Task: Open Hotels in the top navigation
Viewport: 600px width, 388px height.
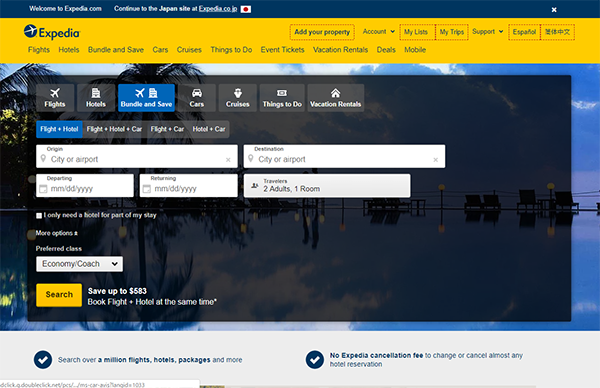Action: pyautogui.click(x=69, y=50)
